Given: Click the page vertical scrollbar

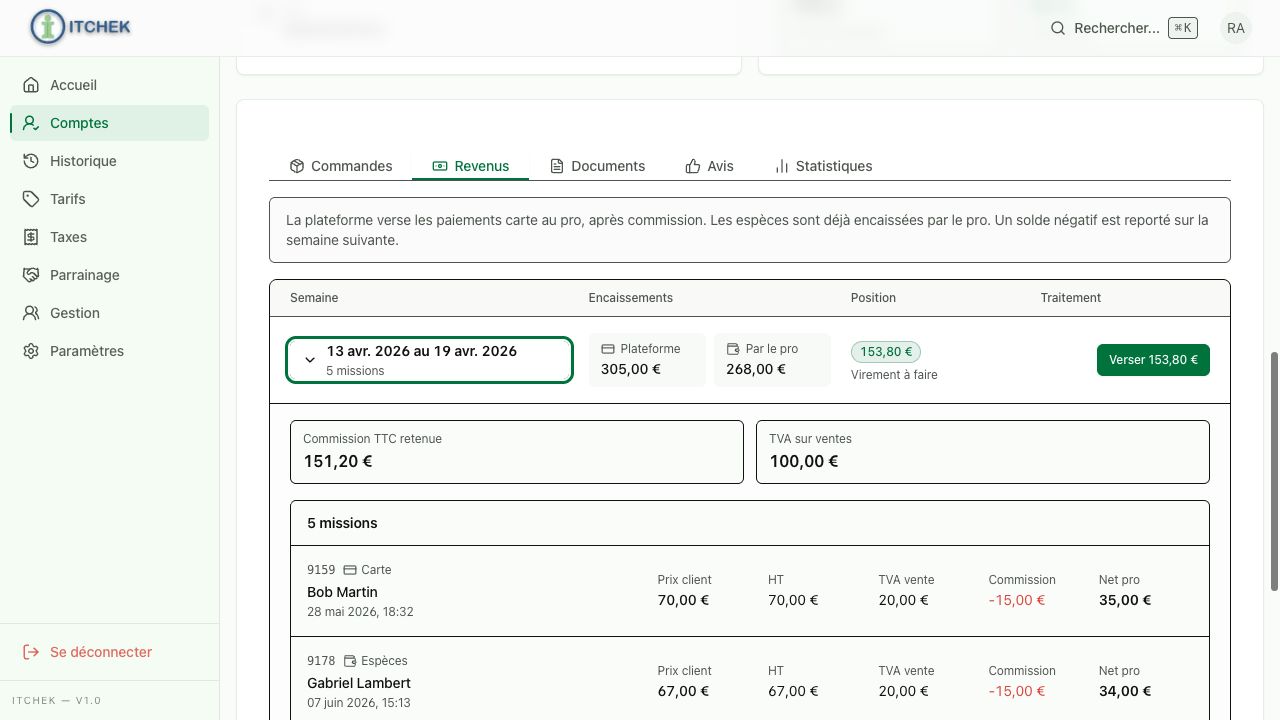Looking at the screenshot, I should (x=1274, y=470).
